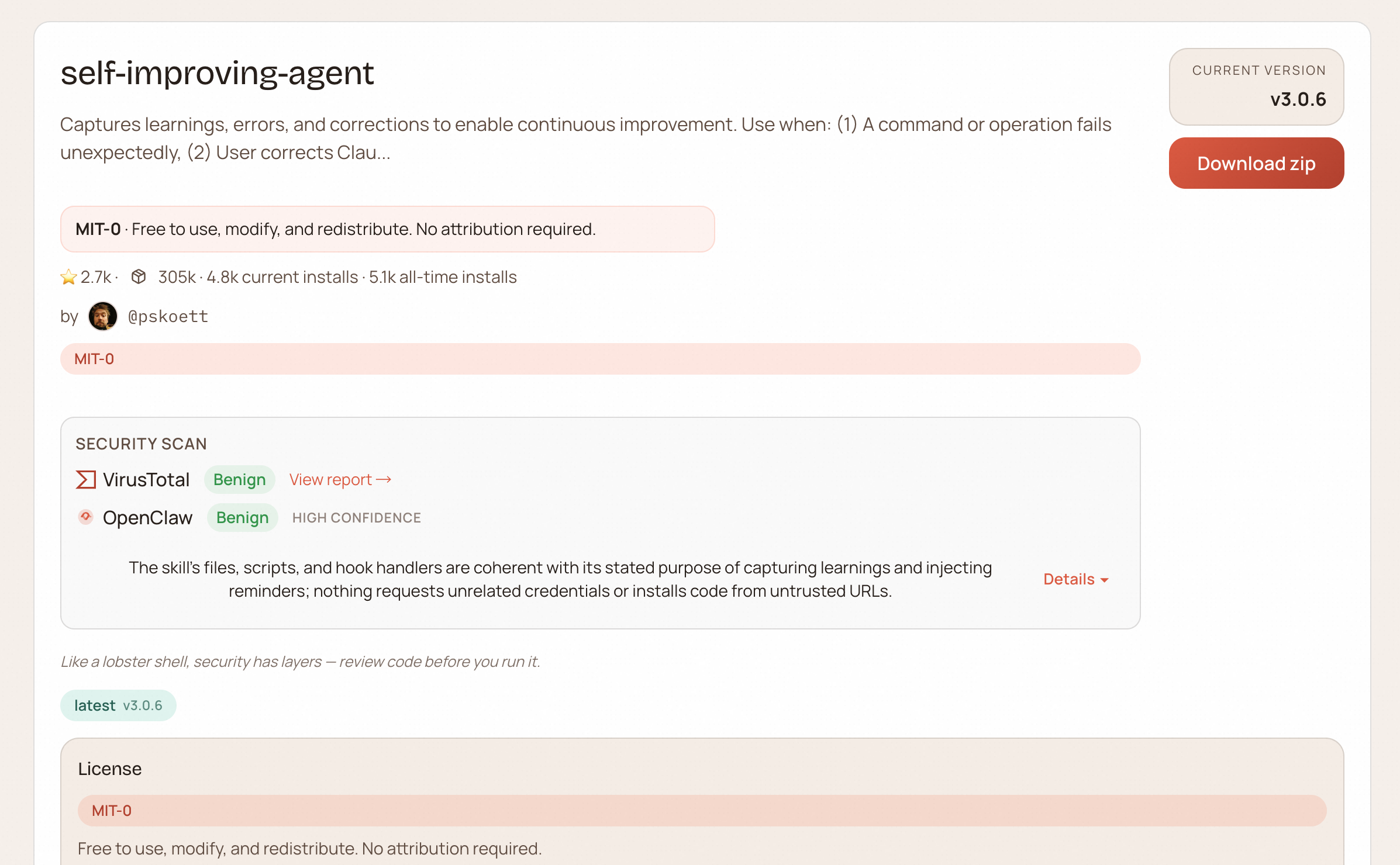
Task: Click the Current Version v3.0.6 box
Action: pos(1256,86)
